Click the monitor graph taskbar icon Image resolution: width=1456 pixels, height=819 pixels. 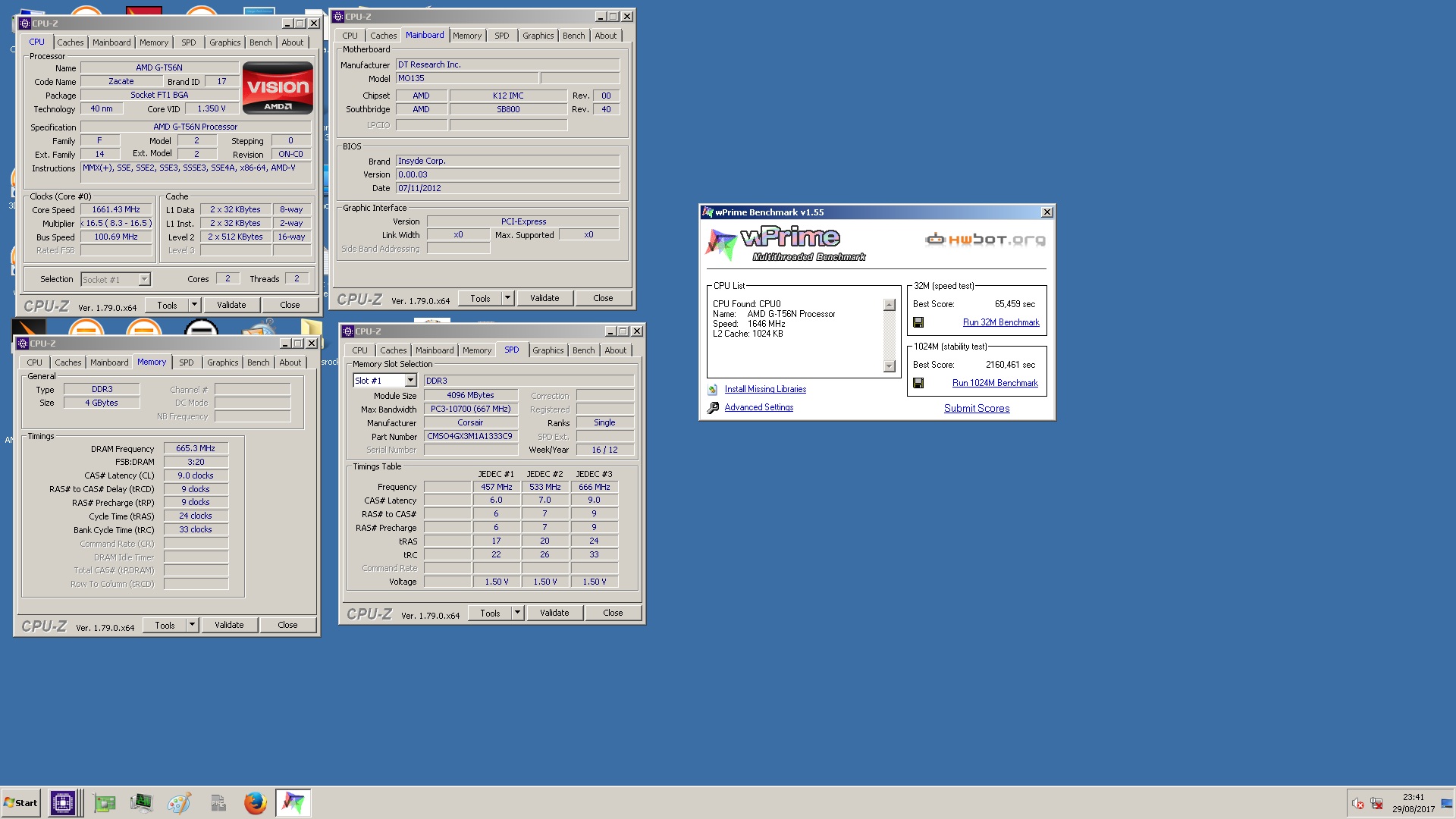click(x=141, y=803)
